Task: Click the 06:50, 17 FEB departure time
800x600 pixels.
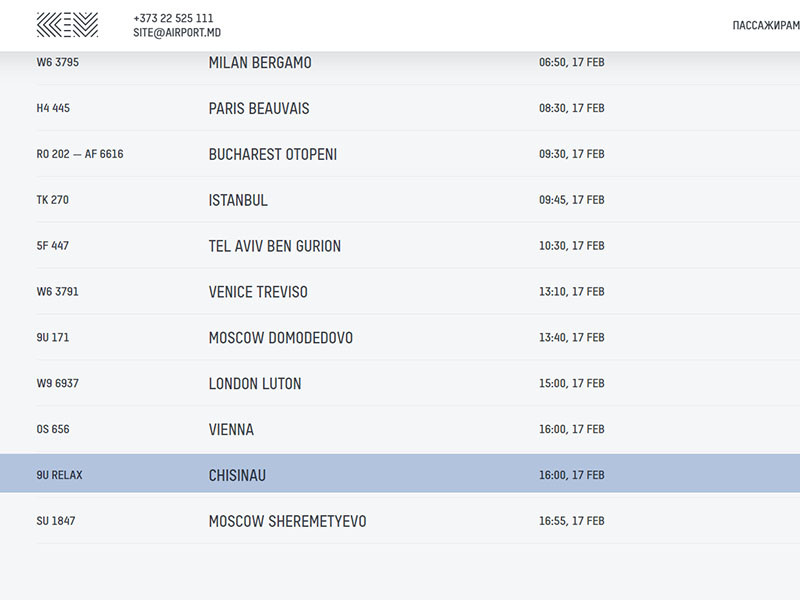Action: [x=571, y=62]
